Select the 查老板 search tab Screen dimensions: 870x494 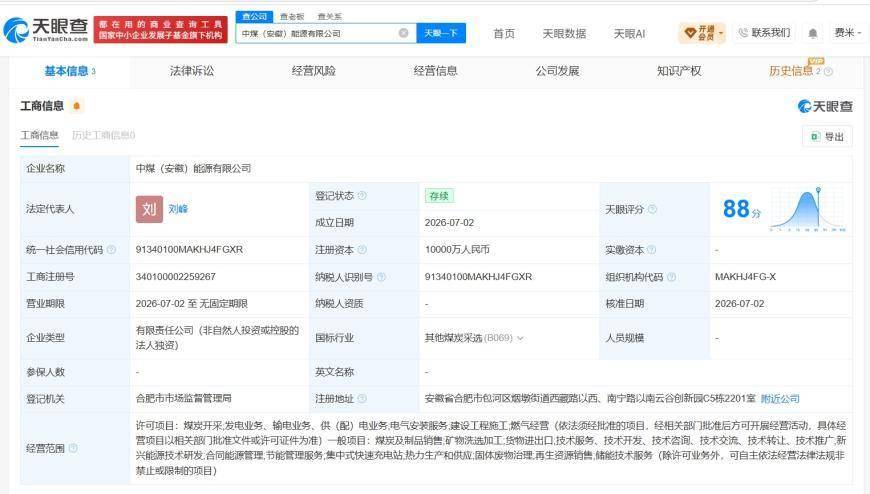[292, 17]
